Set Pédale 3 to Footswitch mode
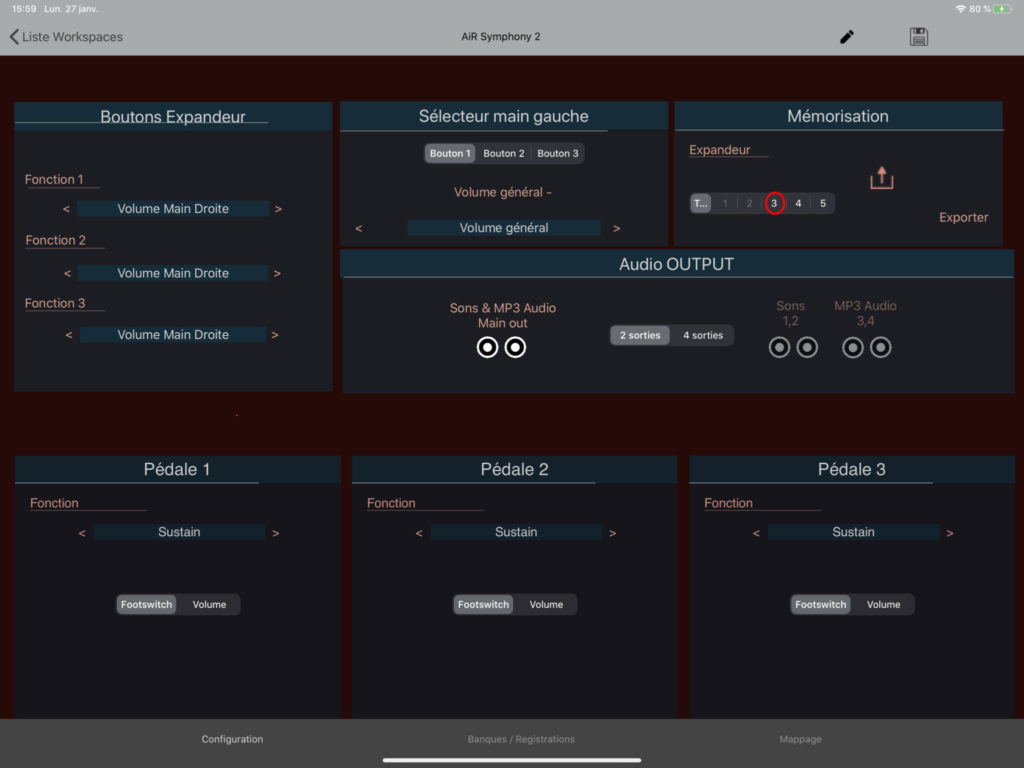1024x768 pixels. tap(820, 604)
